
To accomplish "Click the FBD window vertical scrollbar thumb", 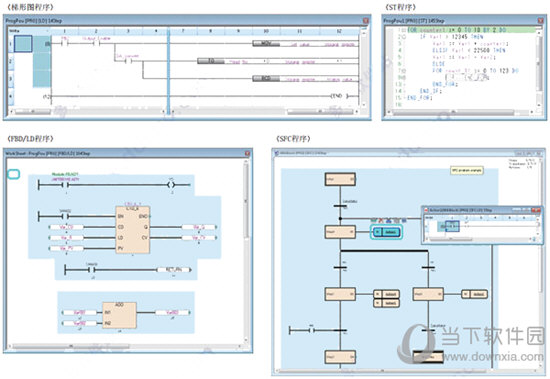I will (246, 200).
